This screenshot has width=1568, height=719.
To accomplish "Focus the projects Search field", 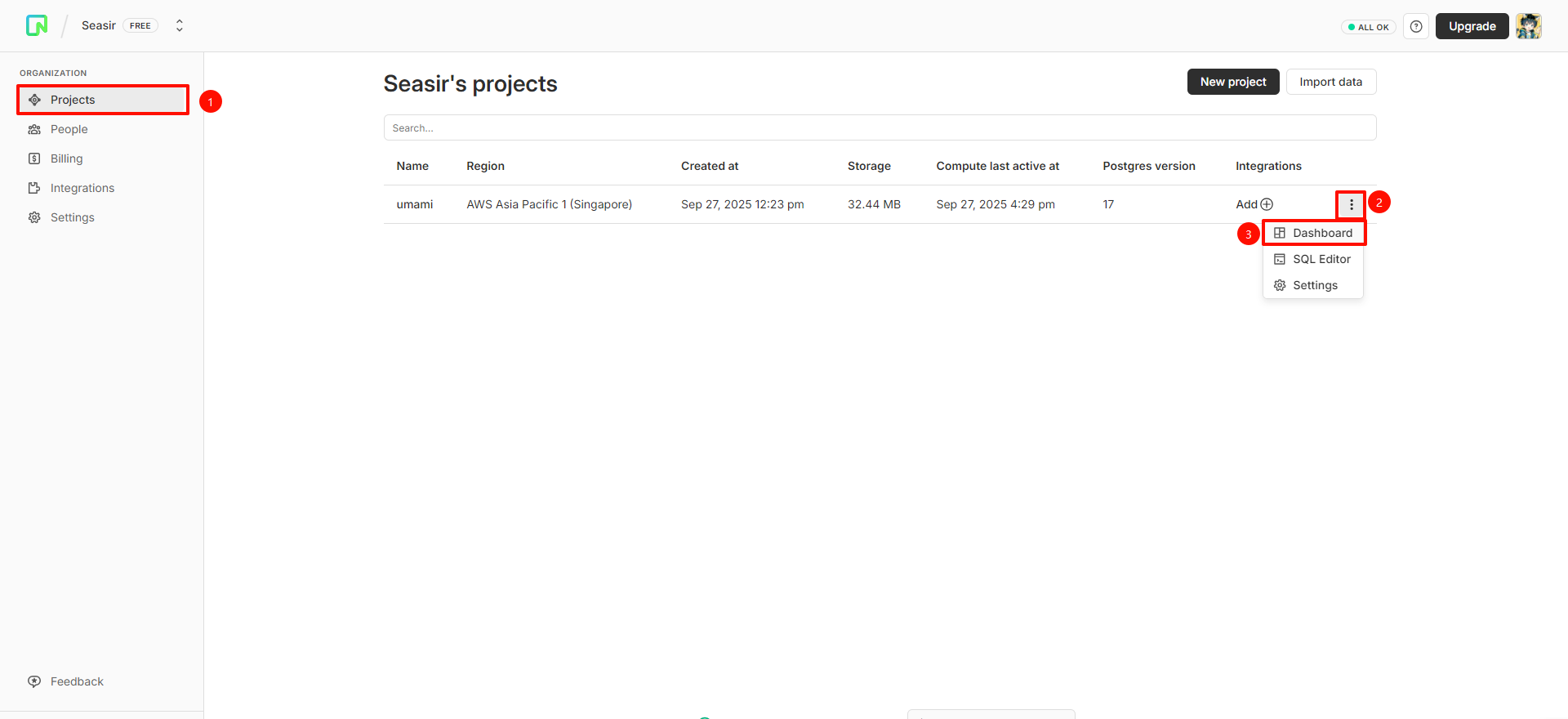I will (879, 128).
